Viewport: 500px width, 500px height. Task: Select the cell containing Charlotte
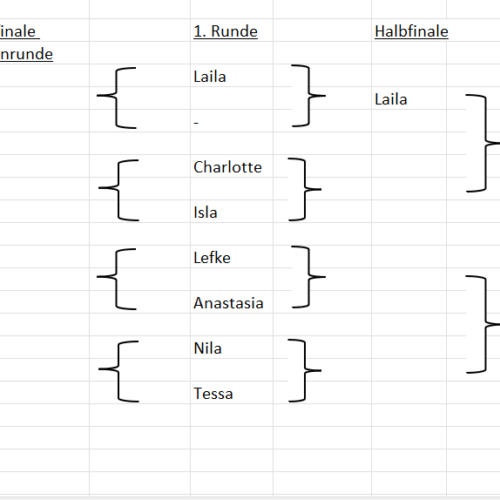232,166
